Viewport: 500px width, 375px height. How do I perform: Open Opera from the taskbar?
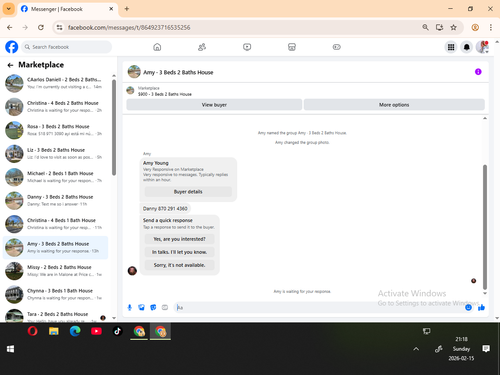pos(32,331)
